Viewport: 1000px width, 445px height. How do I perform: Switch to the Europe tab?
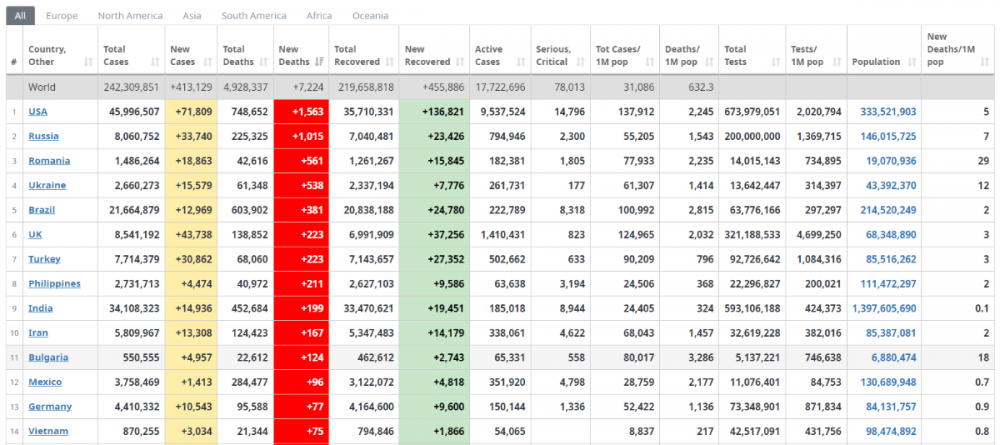coord(62,16)
